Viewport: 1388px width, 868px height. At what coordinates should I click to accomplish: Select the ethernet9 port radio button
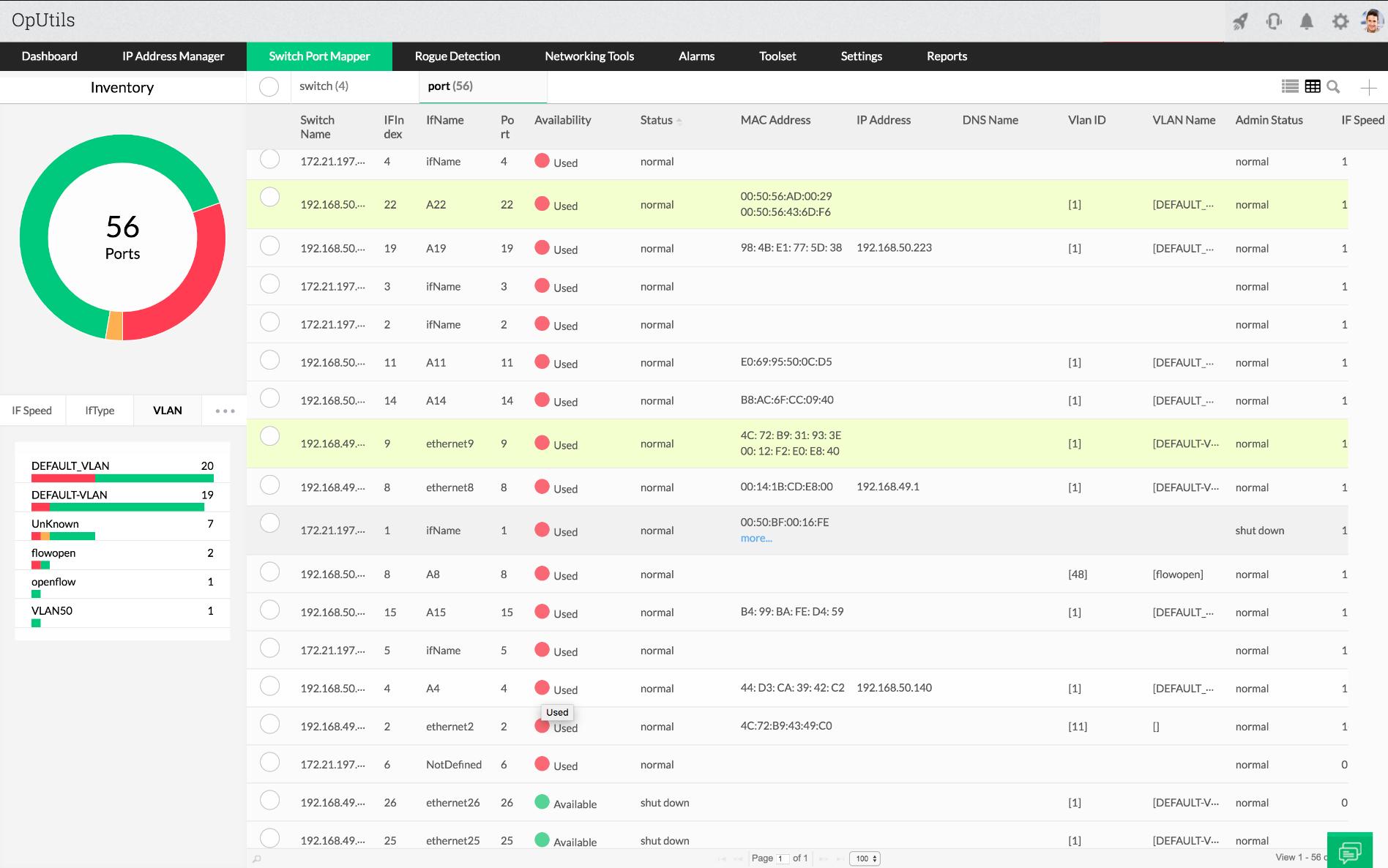[x=270, y=435]
